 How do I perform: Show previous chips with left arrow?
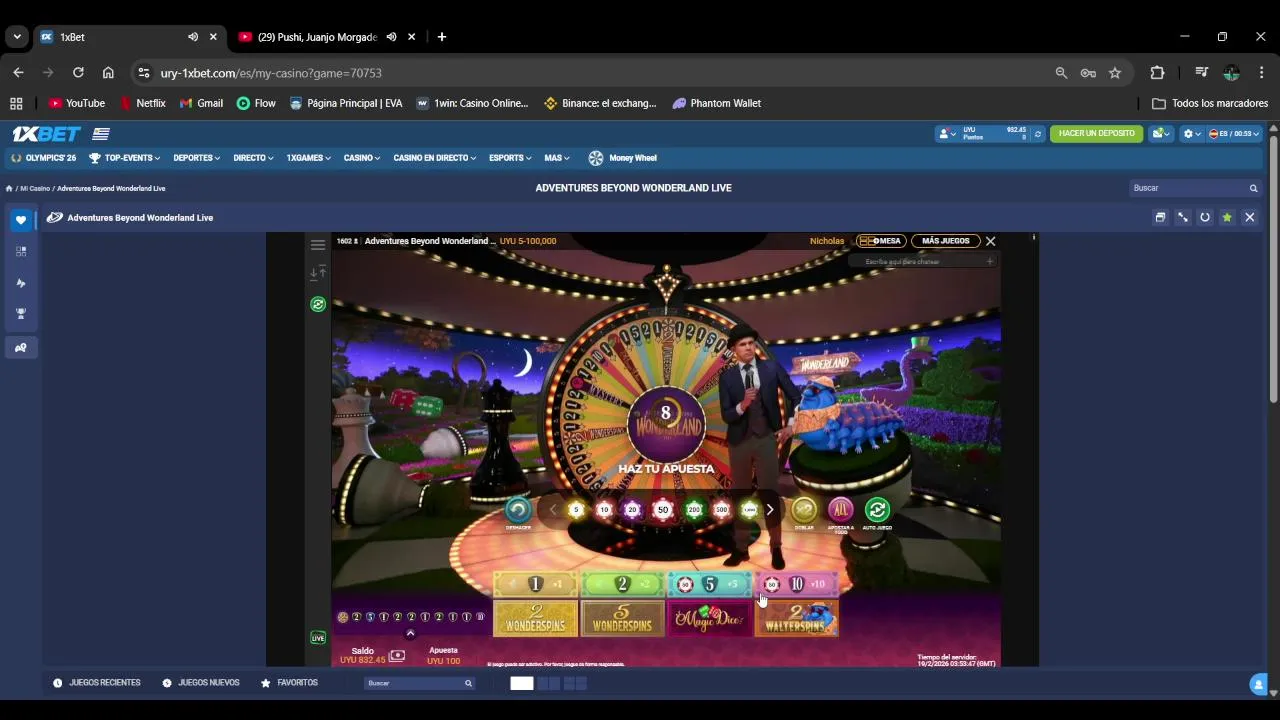point(553,510)
